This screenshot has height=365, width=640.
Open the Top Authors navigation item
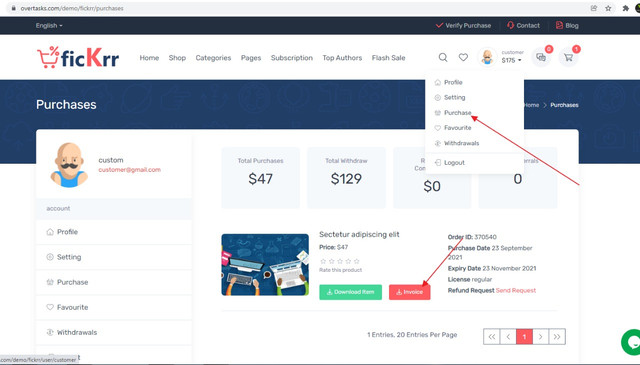coord(342,58)
